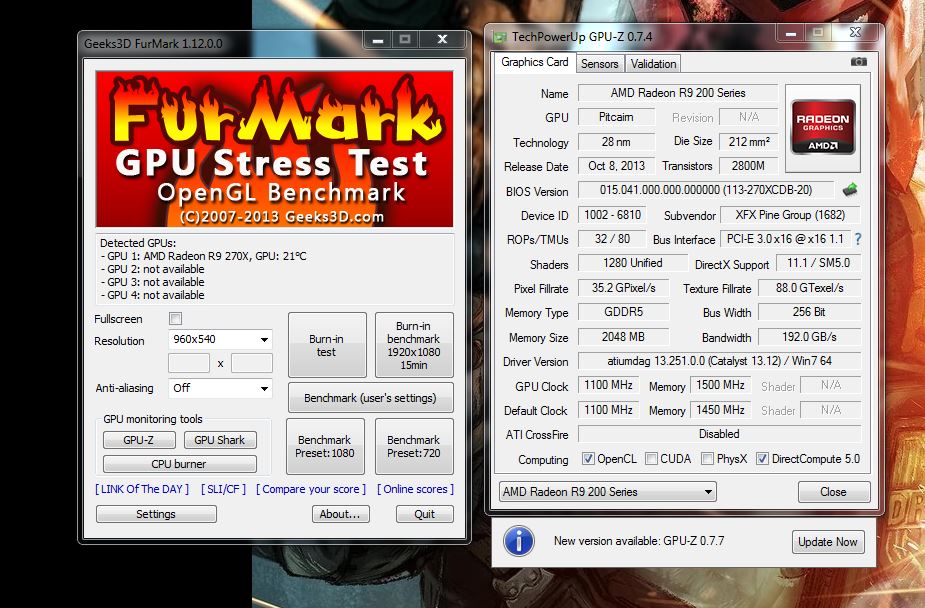Click the custom resolution width field
The image size is (925, 608).
pyautogui.click(x=189, y=363)
